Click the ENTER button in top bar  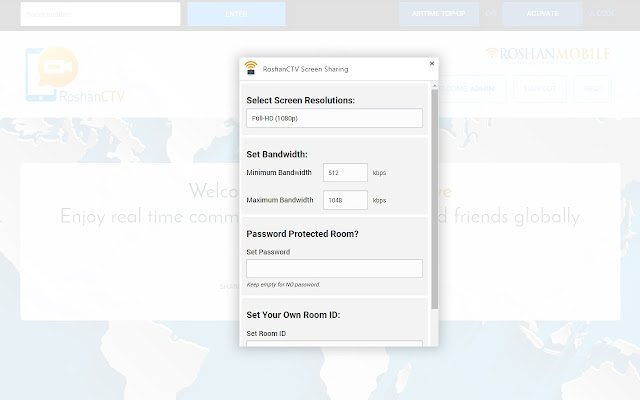point(236,14)
